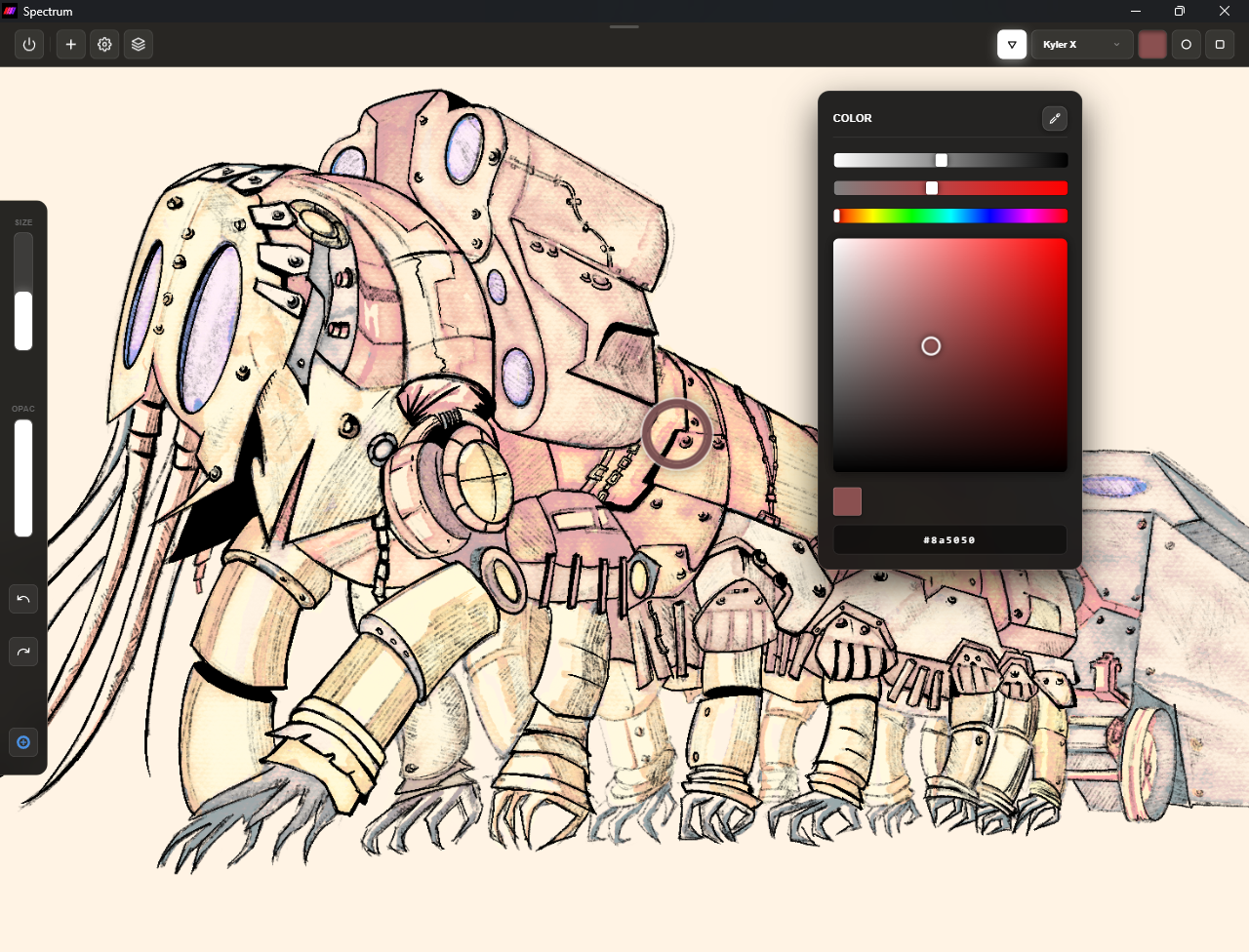Open the Kyler X brush dropdown

[1081, 44]
